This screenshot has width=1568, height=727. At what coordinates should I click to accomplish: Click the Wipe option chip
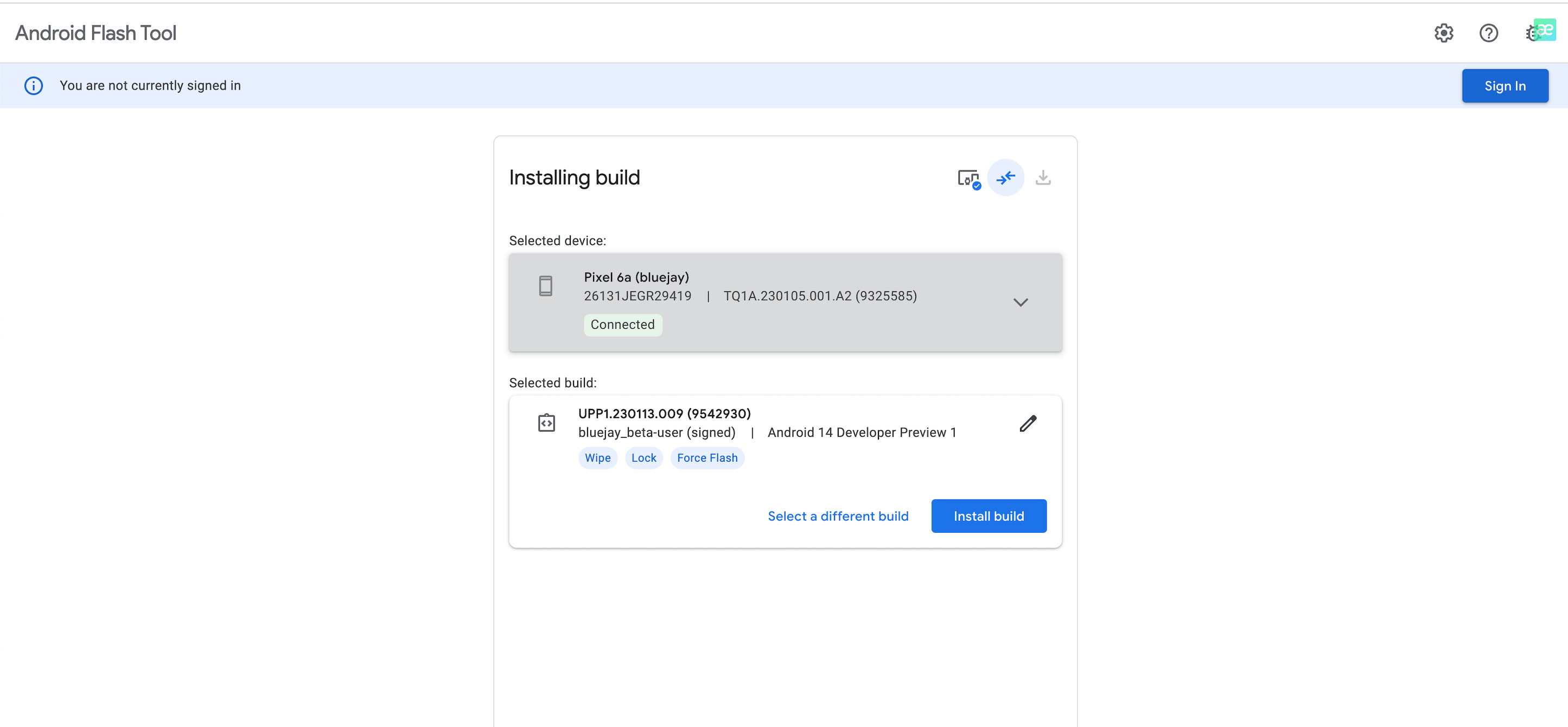(598, 458)
